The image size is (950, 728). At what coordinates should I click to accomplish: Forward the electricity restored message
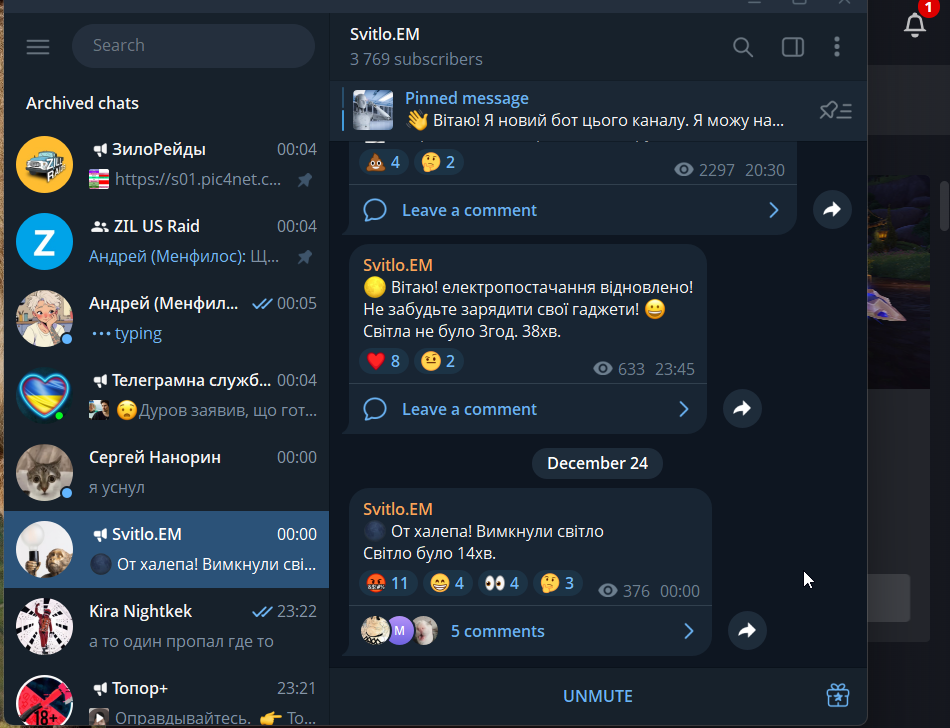742,409
